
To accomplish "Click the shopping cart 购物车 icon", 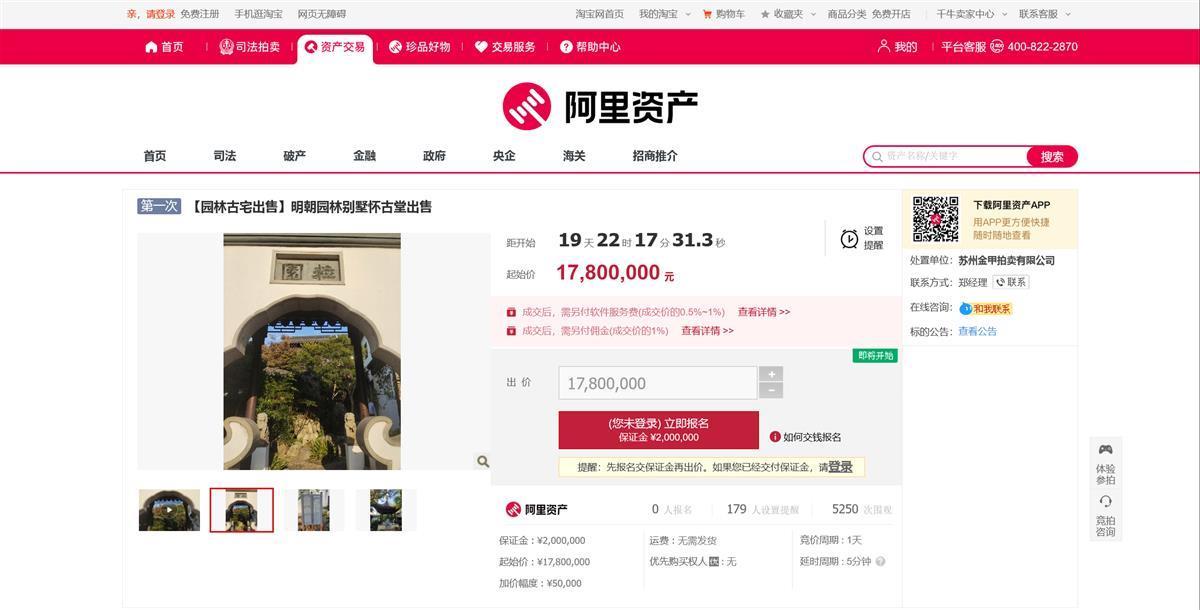I will click(x=707, y=14).
